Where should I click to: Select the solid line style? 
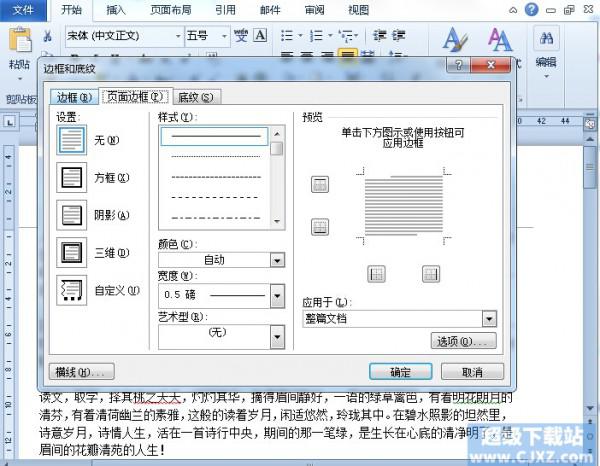pos(214,136)
